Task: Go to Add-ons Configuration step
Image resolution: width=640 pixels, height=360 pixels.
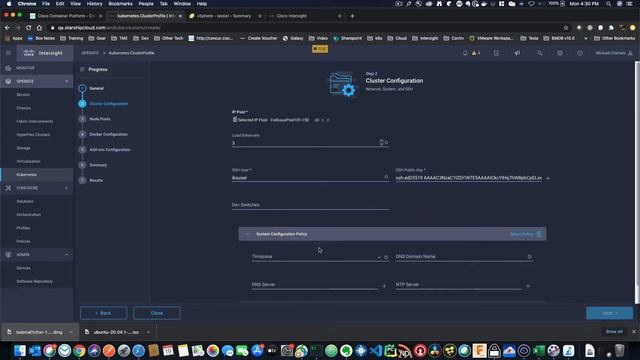Action: (x=109, y=150)
